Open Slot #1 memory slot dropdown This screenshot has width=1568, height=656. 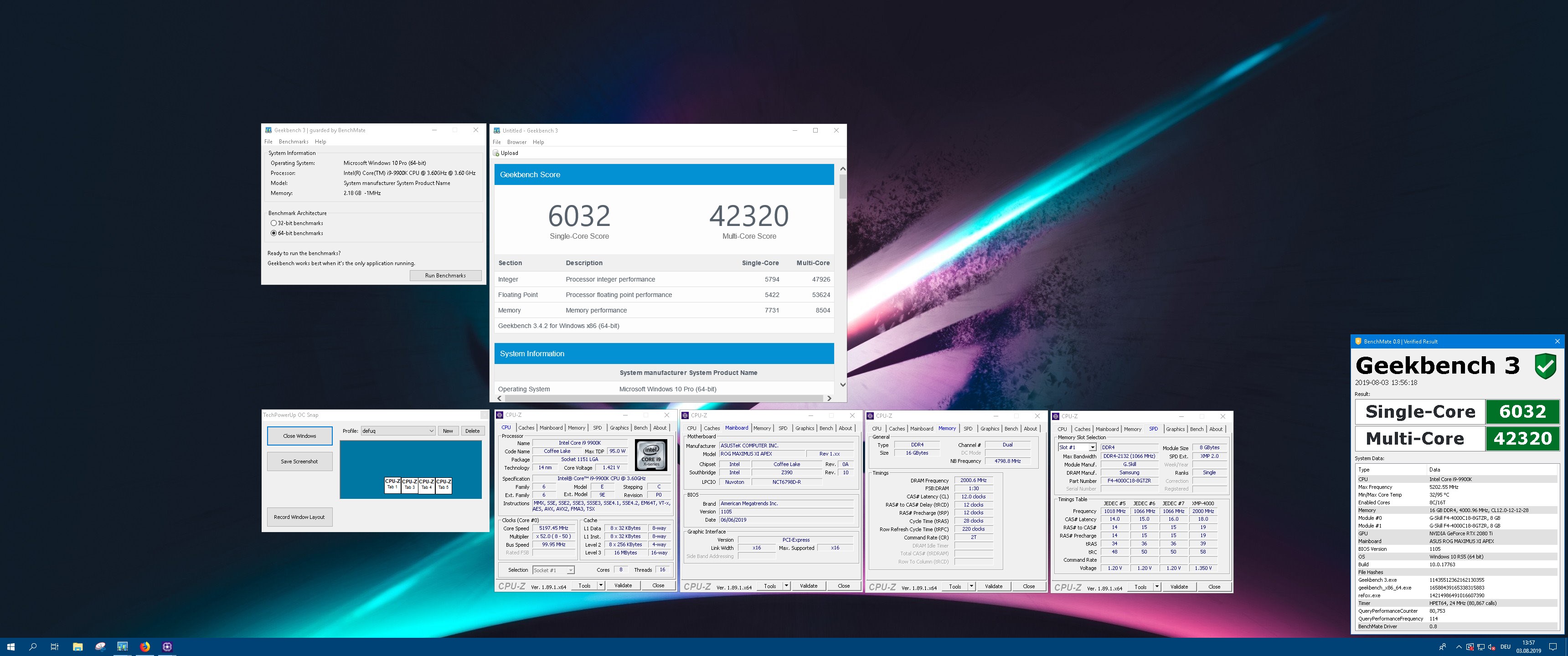[1077, 447]
